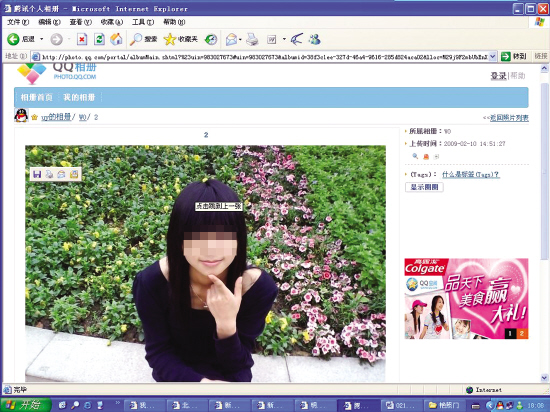Viewport: 550px width, 412px height.
Task: Expand the Mail button dropdown arrow
Action: [x=240, y=39]
